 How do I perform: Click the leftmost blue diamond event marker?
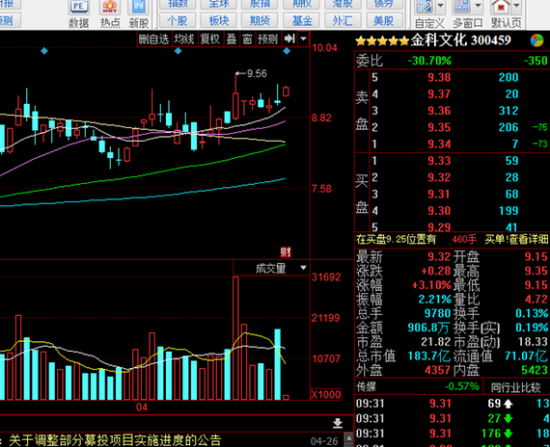click(x=44, y=51)
